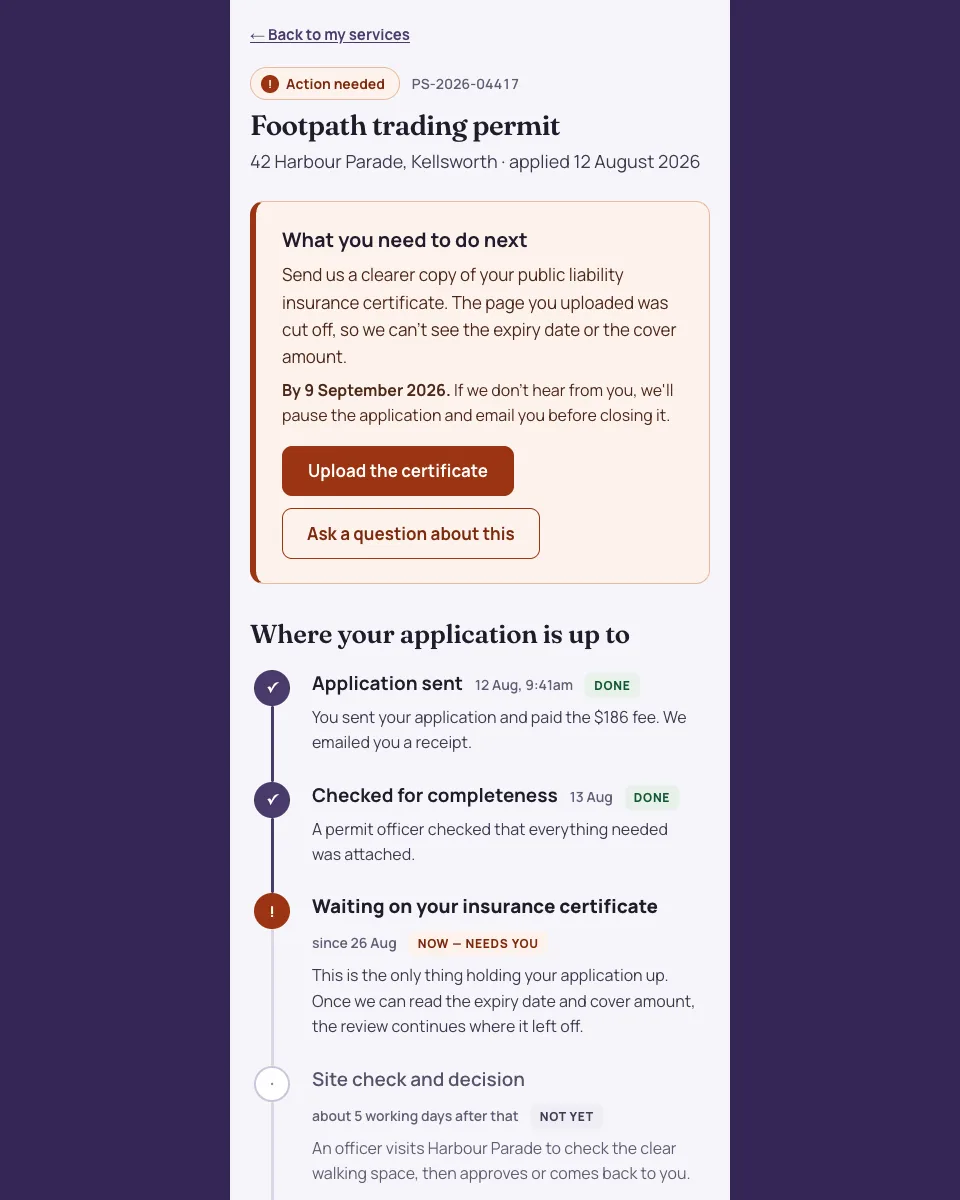Select the DONE tag next to Application sent
Image resolution: width=960 pixels, height=1200 pixels.
pos(612,686)
